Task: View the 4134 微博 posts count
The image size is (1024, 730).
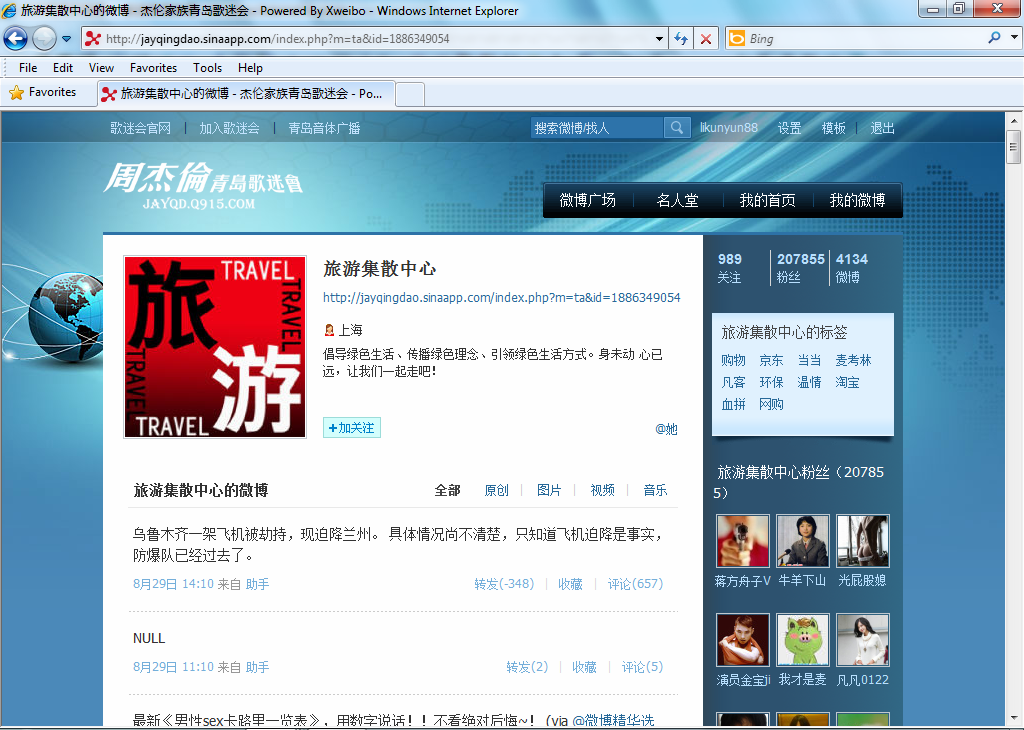Action: coord(852,268)
